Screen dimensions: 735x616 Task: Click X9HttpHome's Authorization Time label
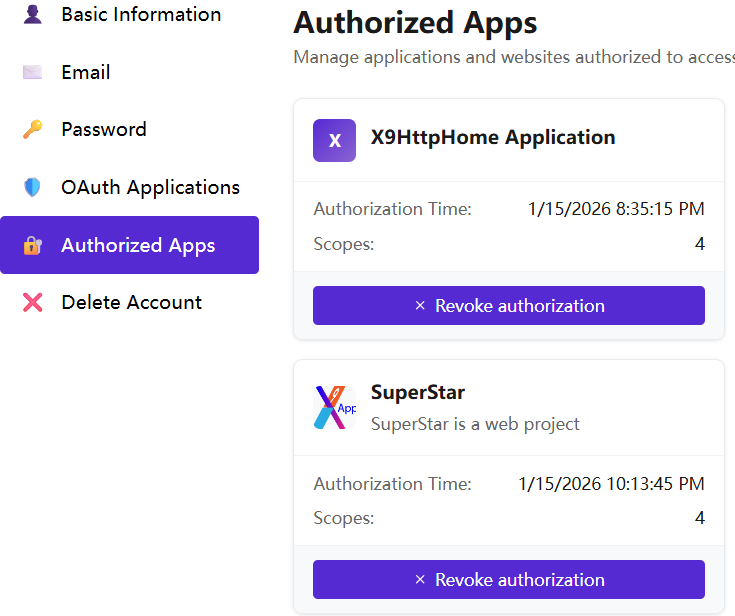coord(392,209)
